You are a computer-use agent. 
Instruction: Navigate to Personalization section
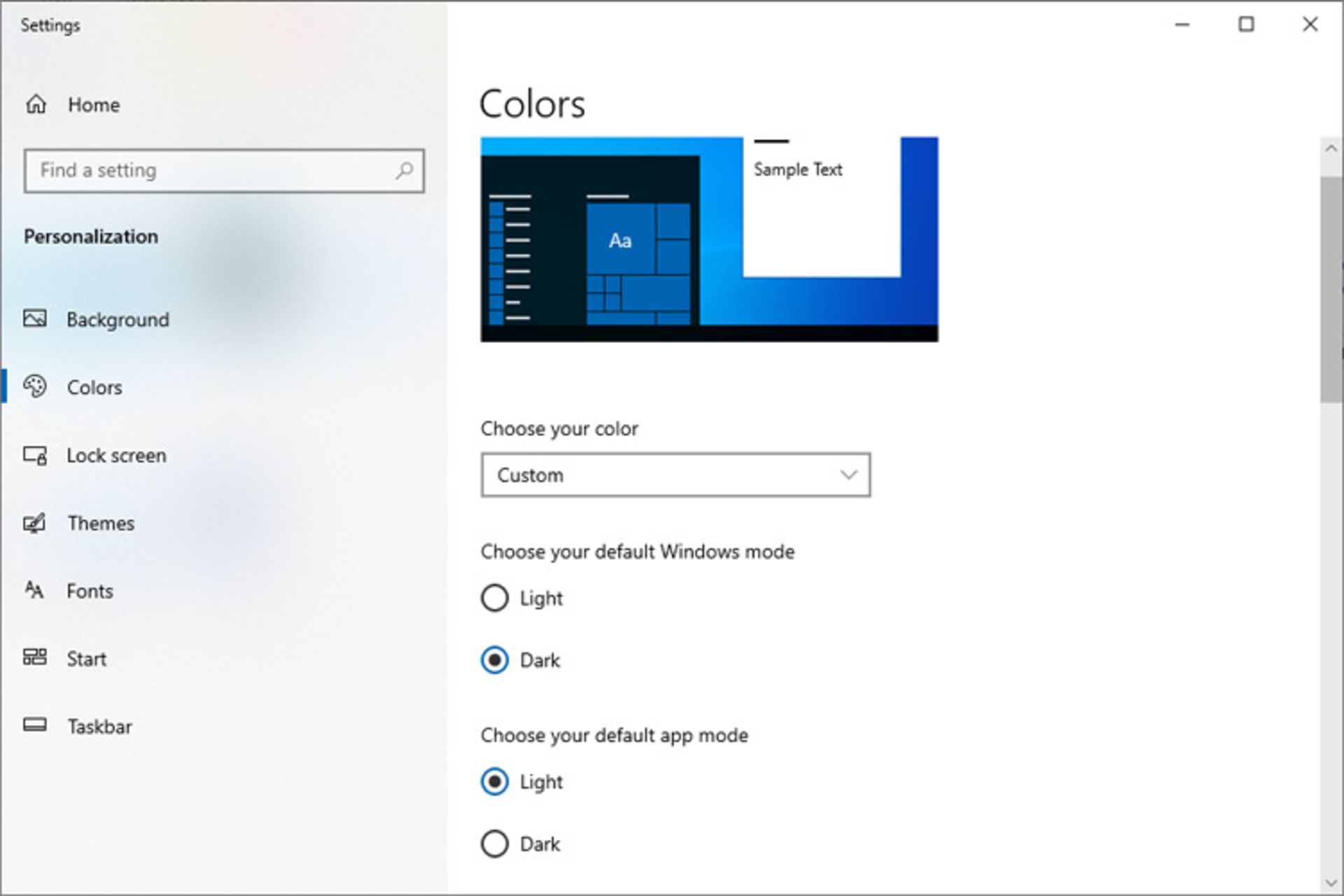pyautogui.click(x=92, y=237)
